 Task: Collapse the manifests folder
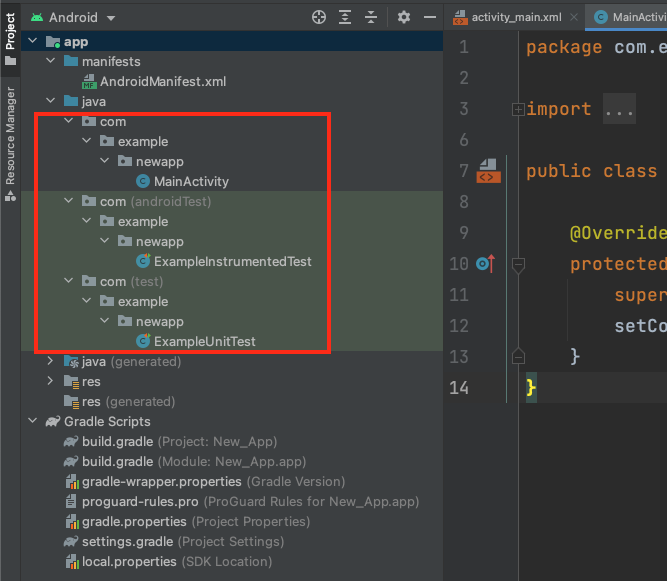51,61
